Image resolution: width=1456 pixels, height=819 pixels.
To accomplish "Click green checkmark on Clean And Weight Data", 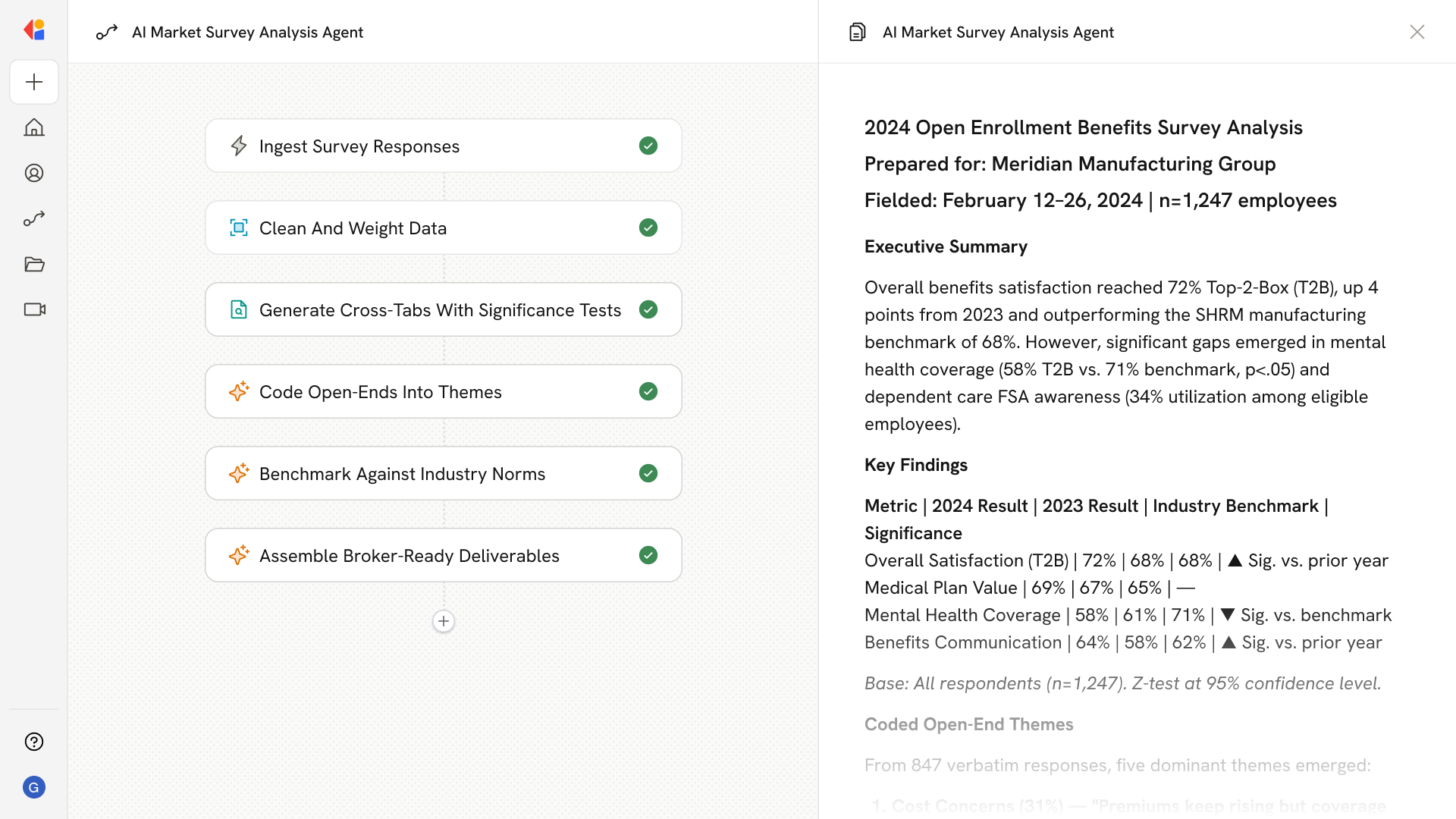I will (648, 227).
